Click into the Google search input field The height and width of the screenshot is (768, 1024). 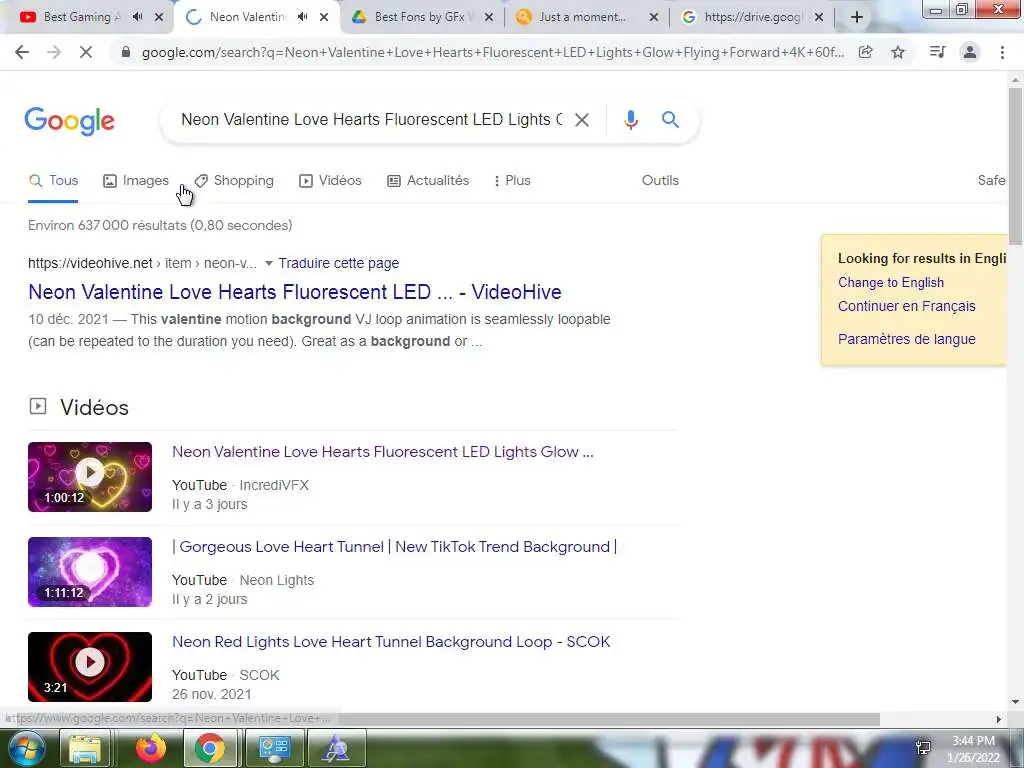(371, 120)
